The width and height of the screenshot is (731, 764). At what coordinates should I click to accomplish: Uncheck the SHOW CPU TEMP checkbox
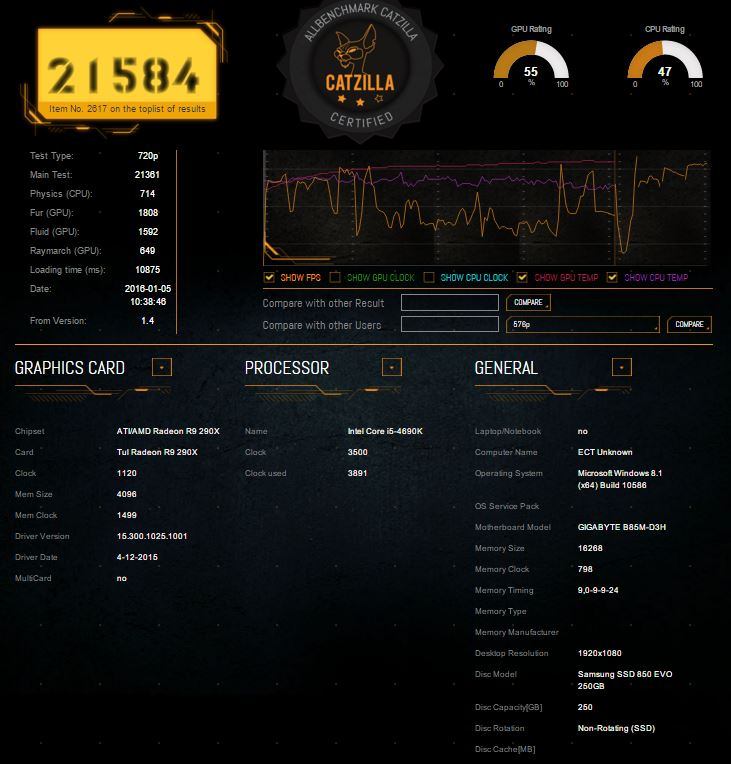tap(612, 277)
